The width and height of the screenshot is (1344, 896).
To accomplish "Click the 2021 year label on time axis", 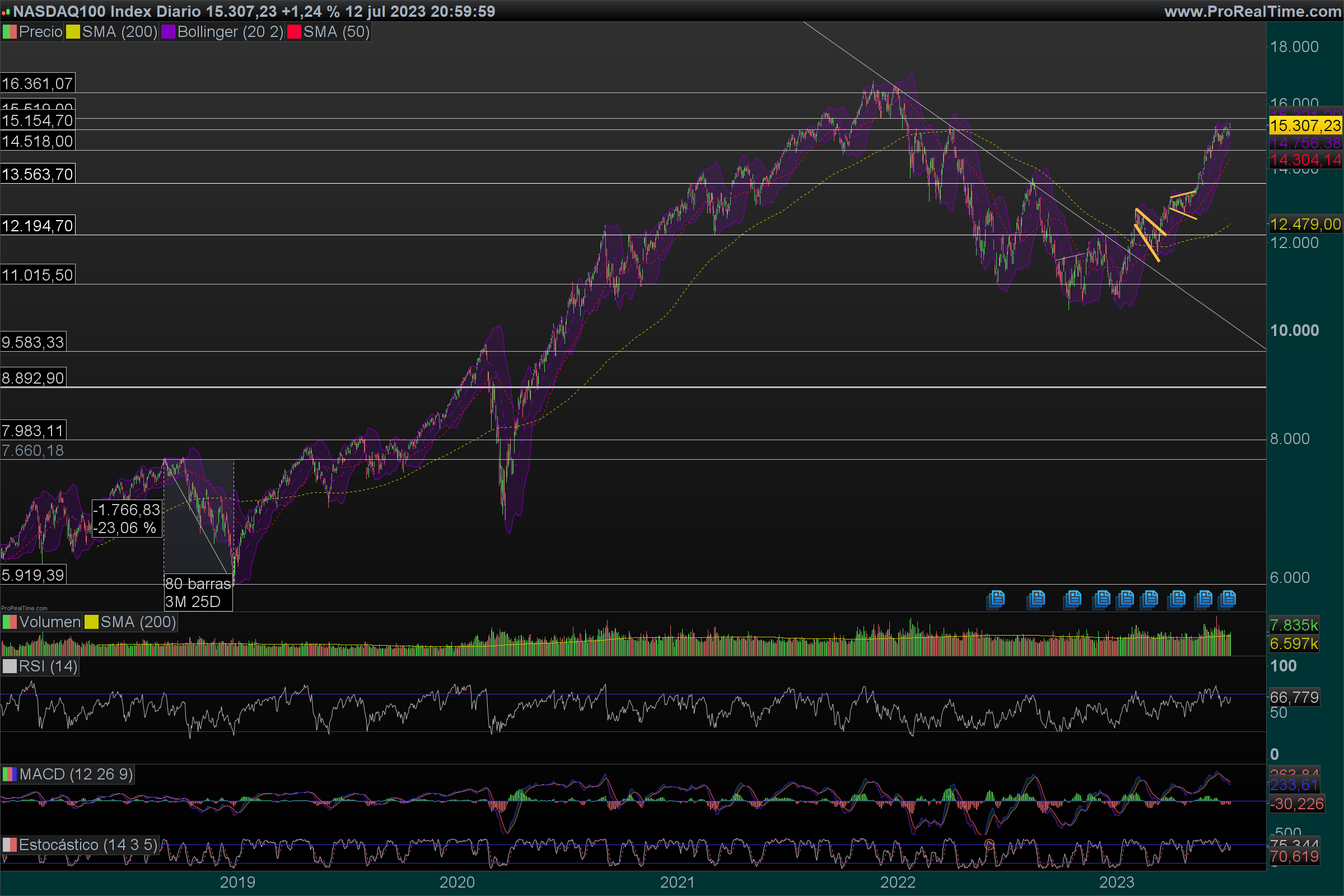I will pos(677,883).
